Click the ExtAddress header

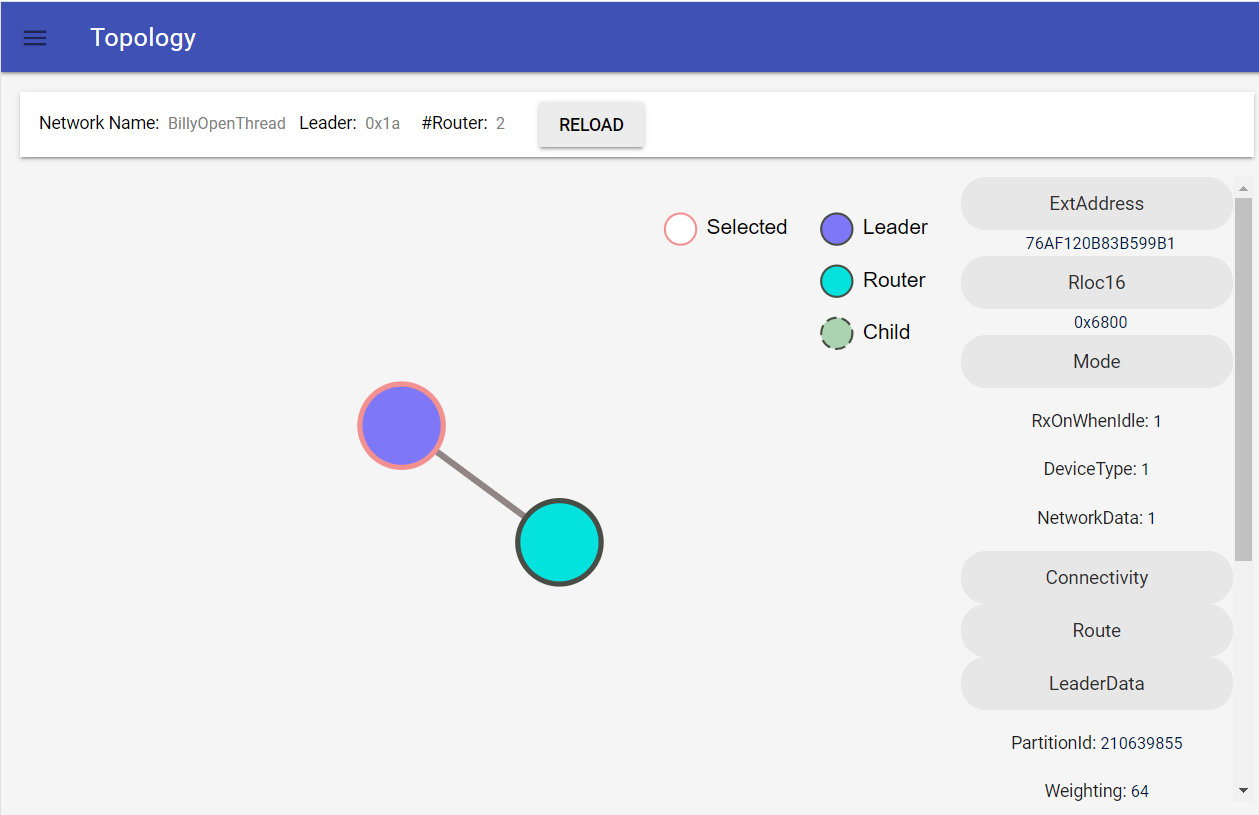(x=1096, y=204)
